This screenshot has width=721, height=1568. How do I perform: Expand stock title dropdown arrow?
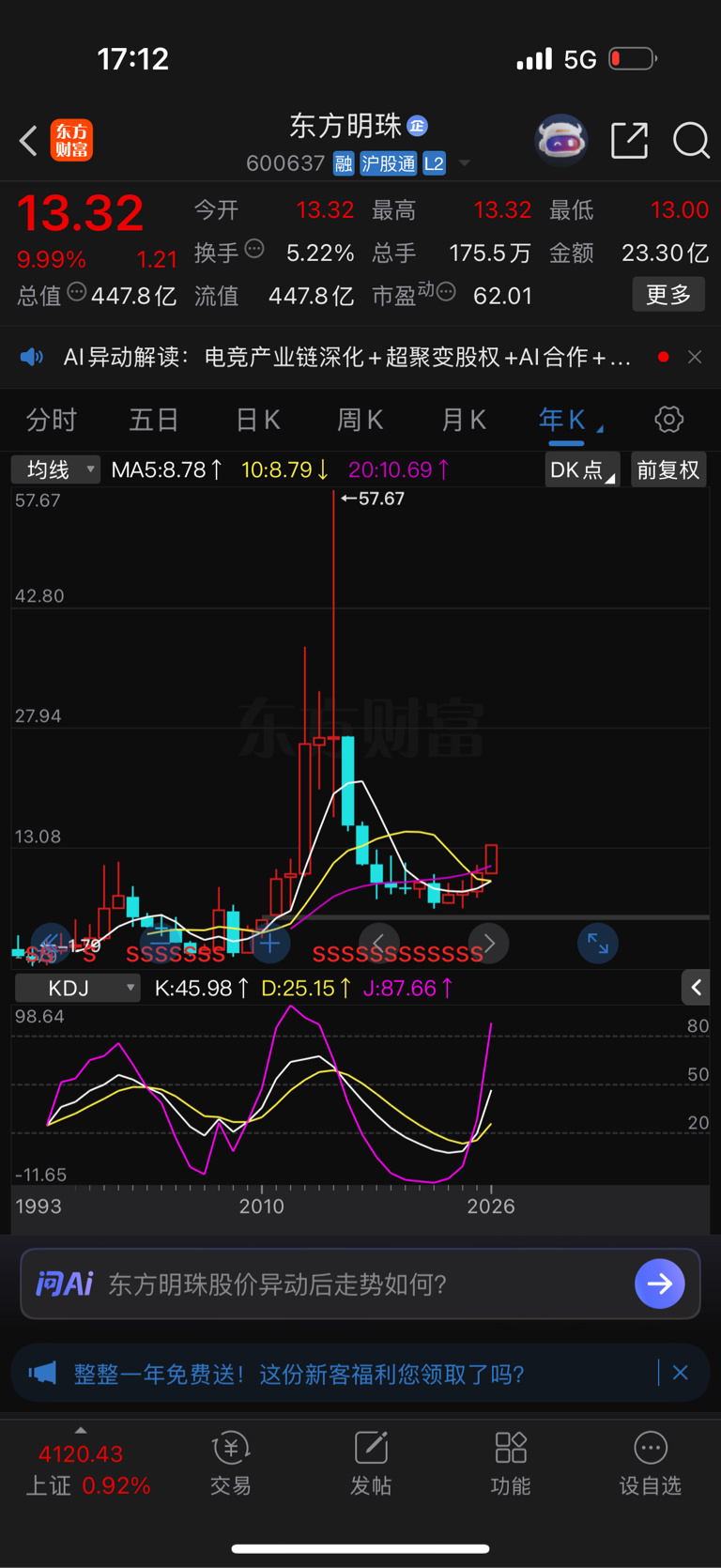point(464,164)
